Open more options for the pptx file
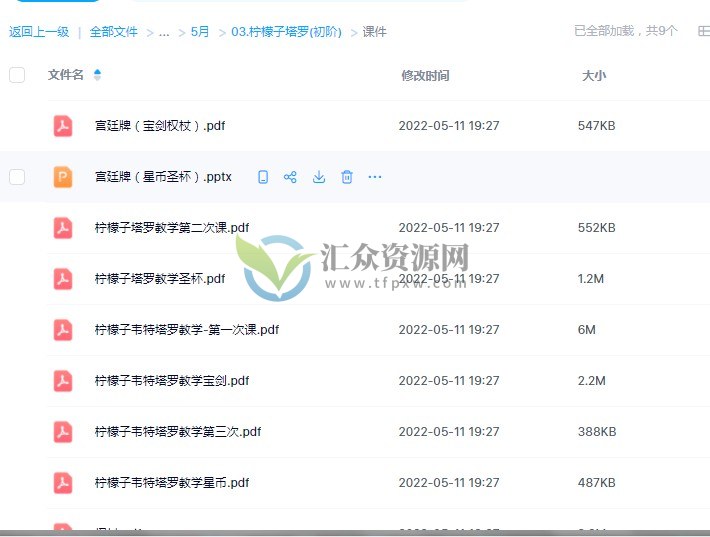The width and height of the screenshot is (710, 537). 375,177
